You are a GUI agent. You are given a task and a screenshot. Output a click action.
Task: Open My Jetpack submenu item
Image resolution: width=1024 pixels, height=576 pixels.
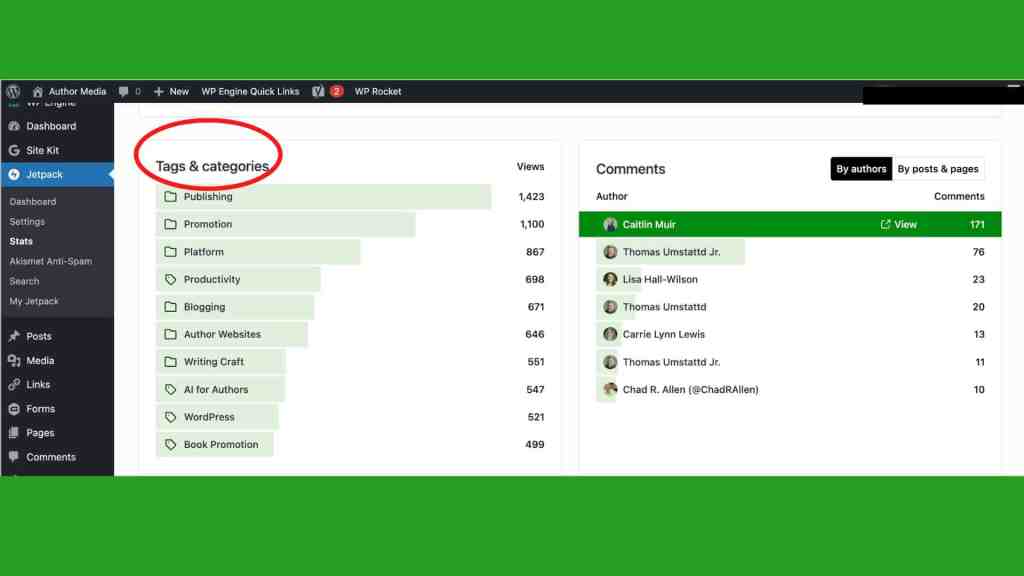[x=34, y=301]
